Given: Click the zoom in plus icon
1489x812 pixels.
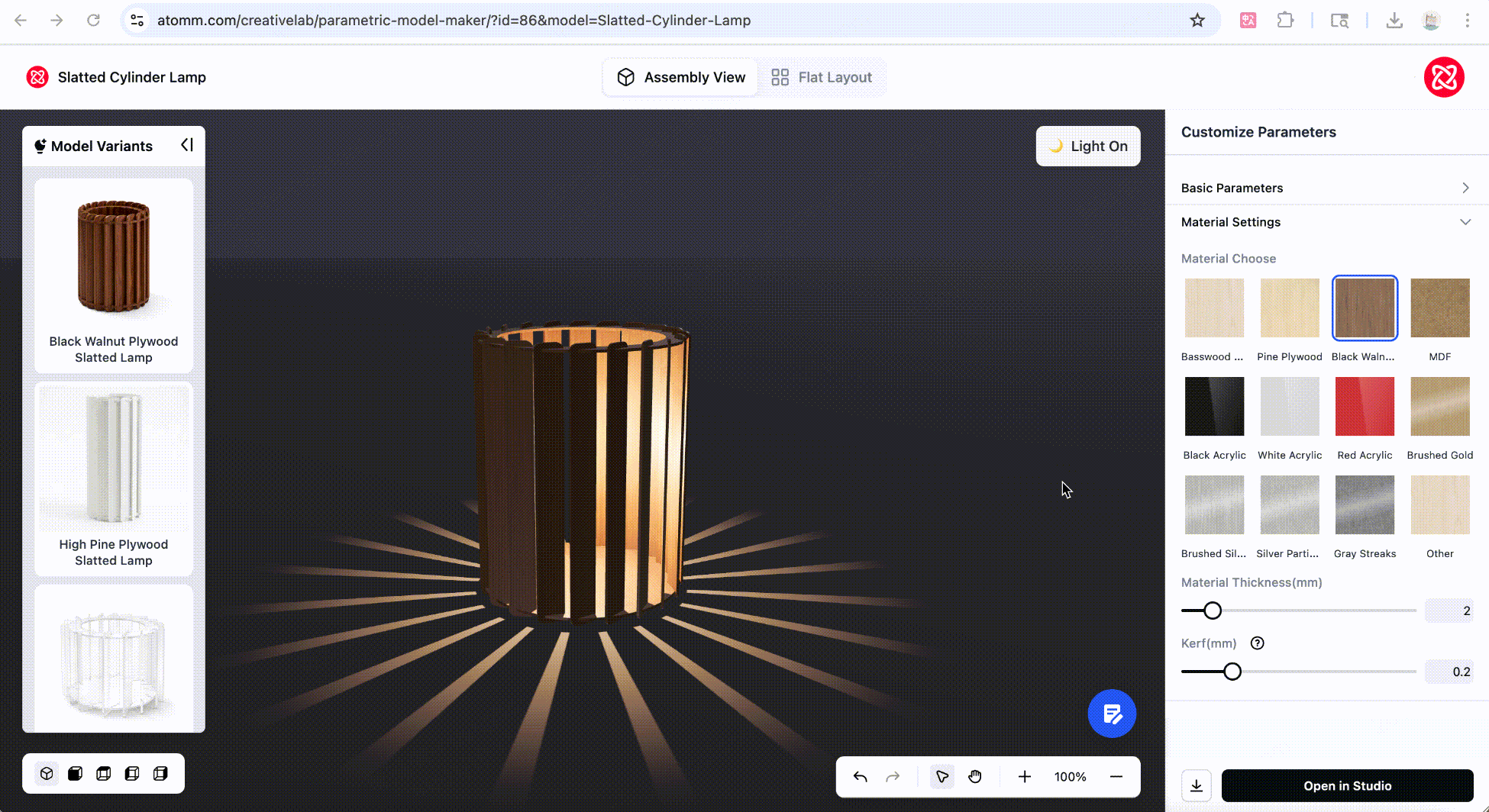Looking at the screenshot, I should click(1025, 777).
